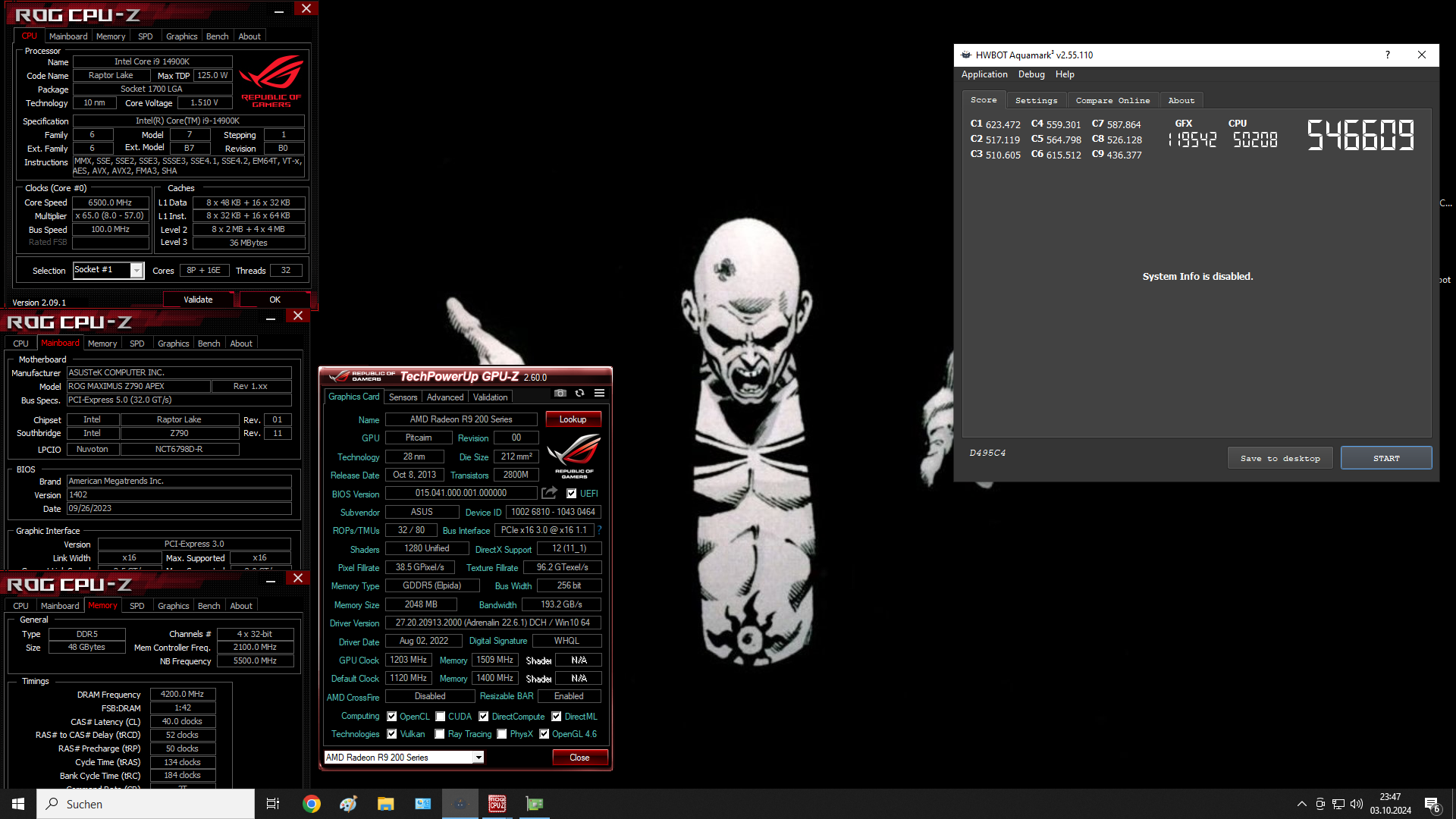Toggle the Vulkan checkbox

coord(392,734)
